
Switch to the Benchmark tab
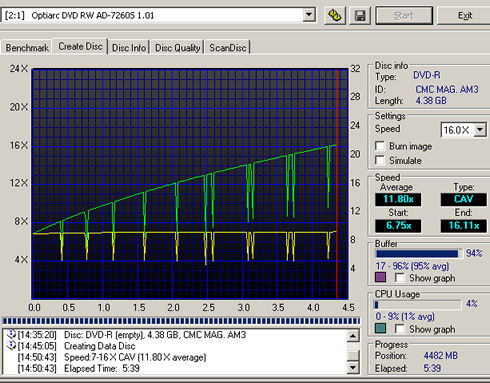coord(27,48)
